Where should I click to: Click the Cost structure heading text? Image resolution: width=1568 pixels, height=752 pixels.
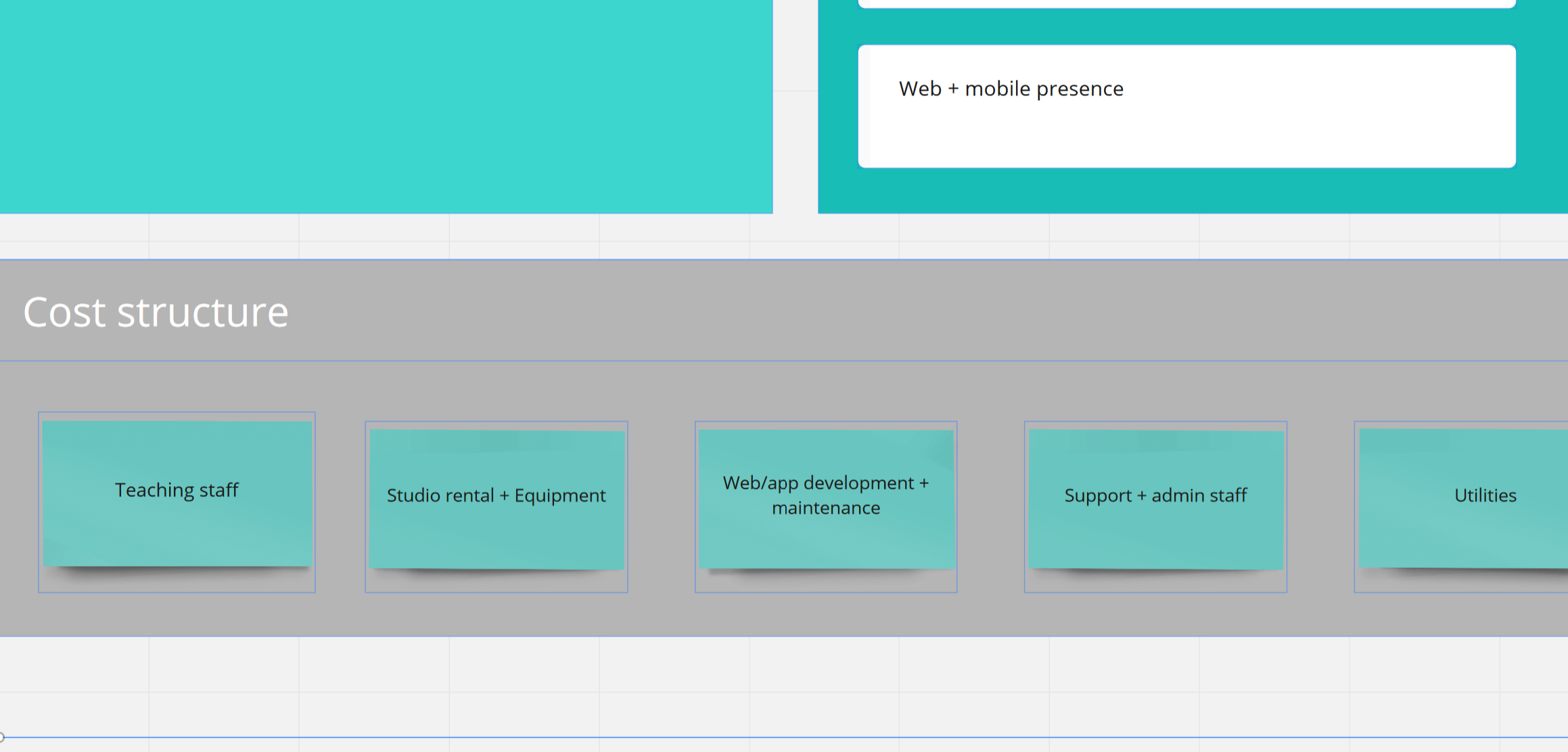pyautogui.click(x=156, y=313)
